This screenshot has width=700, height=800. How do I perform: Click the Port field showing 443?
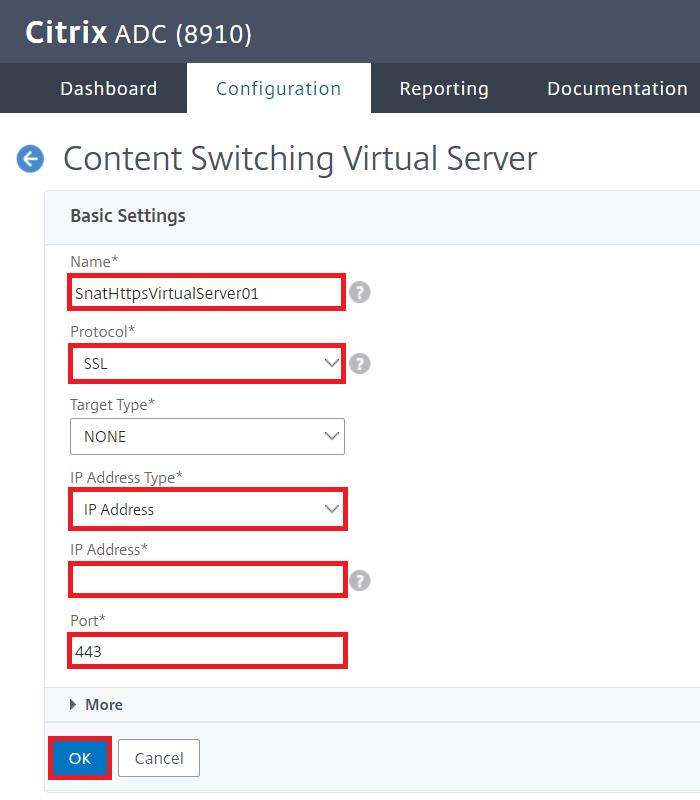point(207,651)
